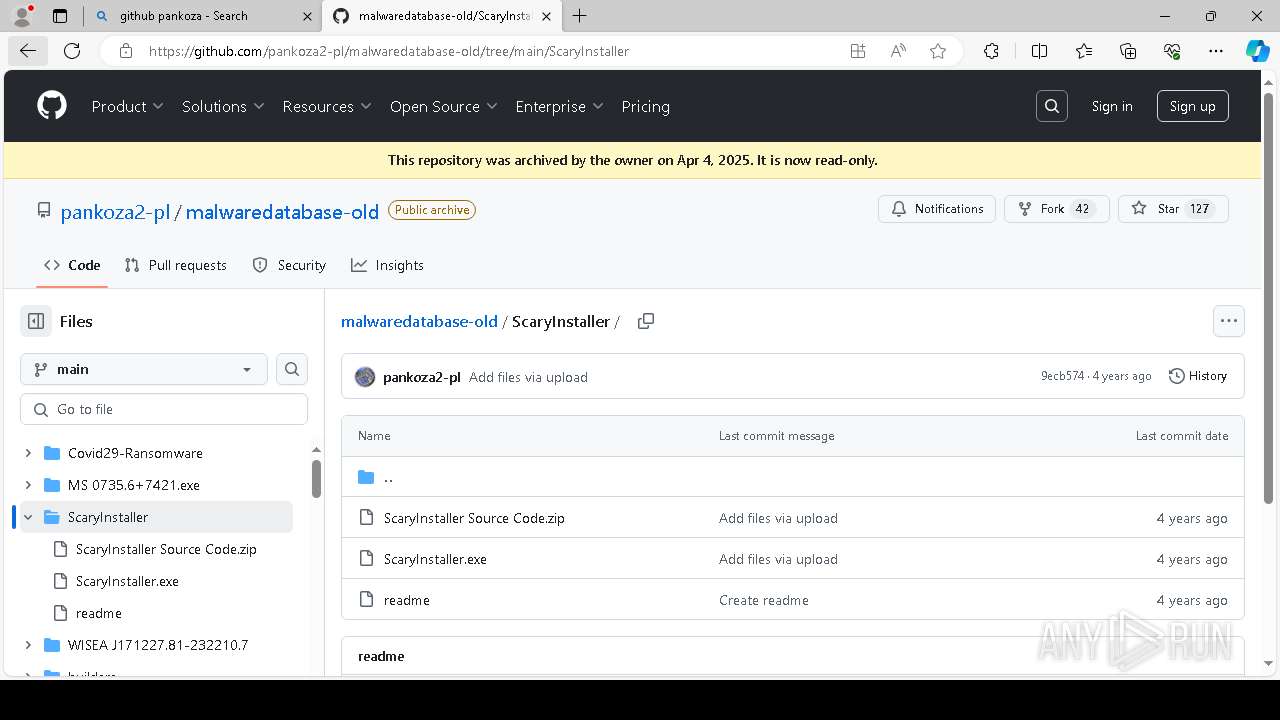Open the three-dots more options menu
1280x720 pixels.
pyautogui.click(x=1229, y=321)
